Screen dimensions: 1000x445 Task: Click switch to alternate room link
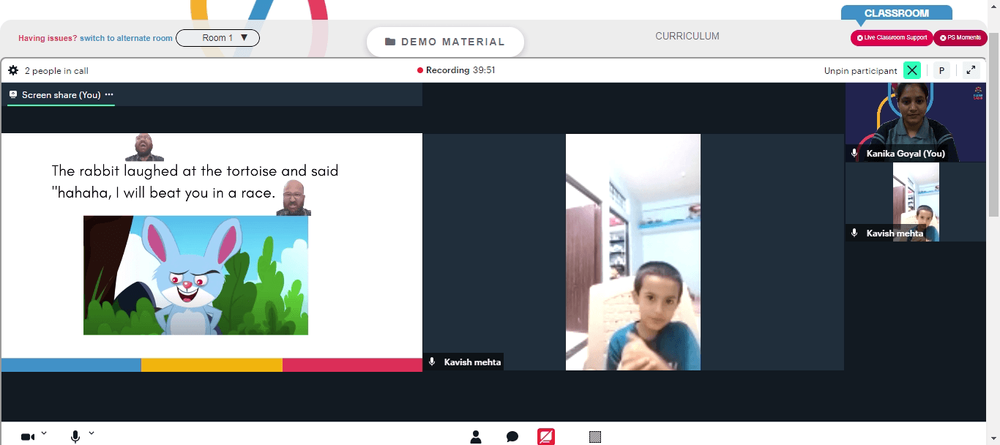(126, 38)
